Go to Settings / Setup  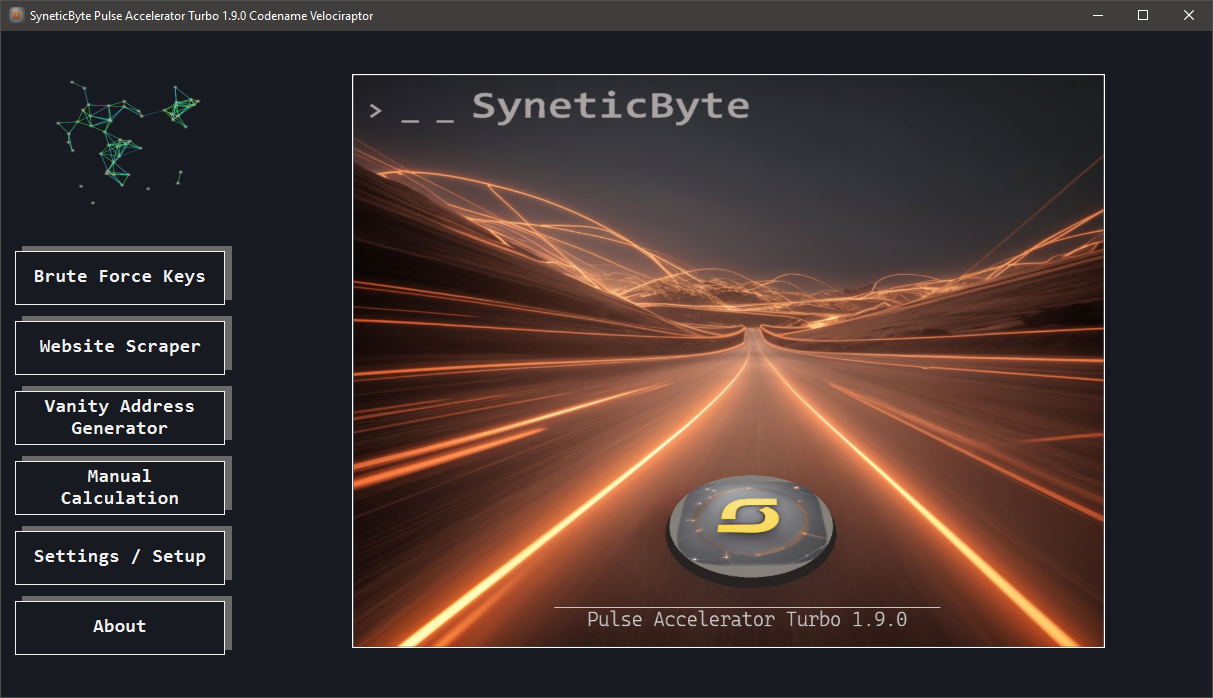pyautogui.click(x=120, y=557)
